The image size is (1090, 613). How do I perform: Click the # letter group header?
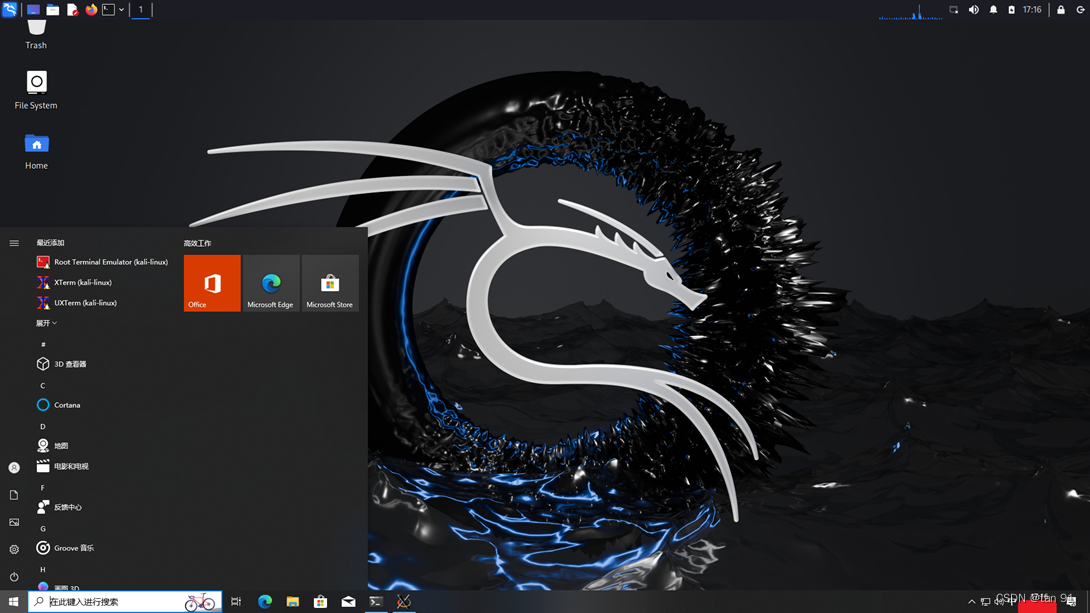[43, 344]
